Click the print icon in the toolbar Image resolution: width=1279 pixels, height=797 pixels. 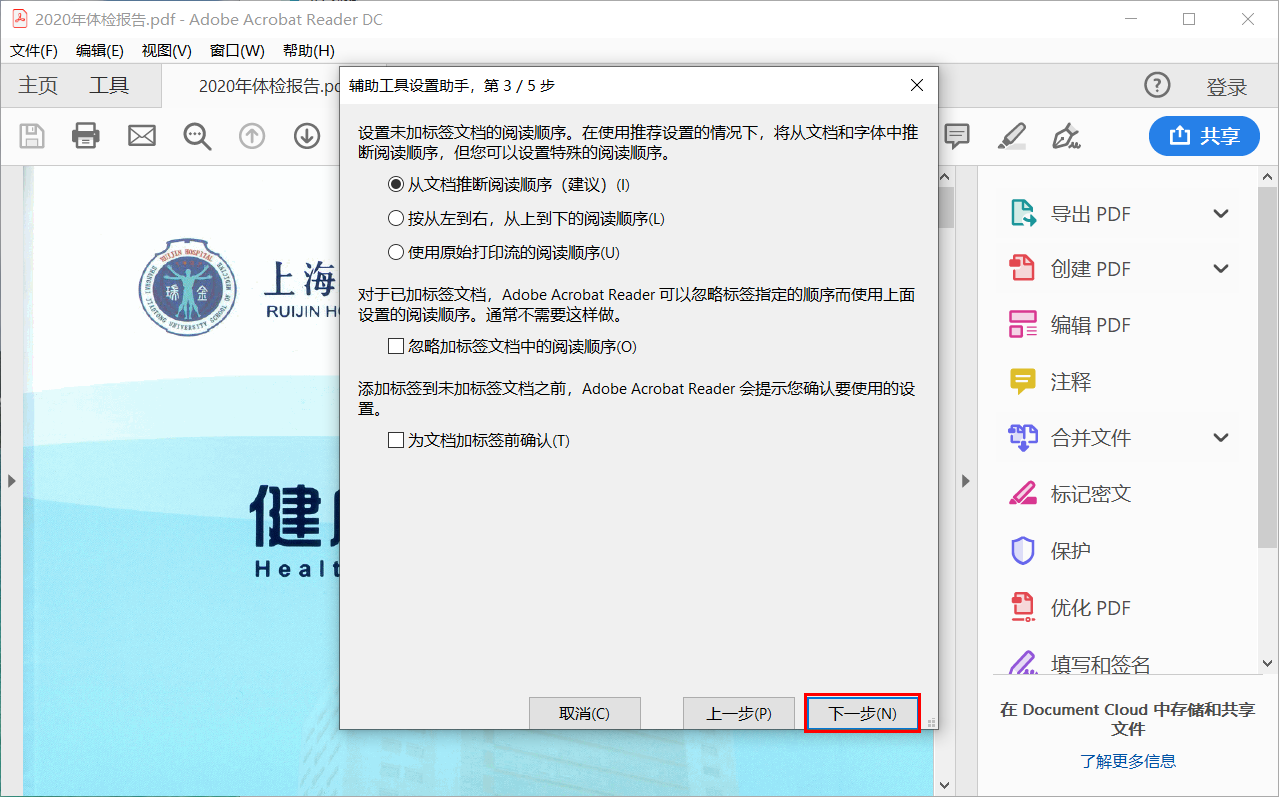coord(86,136)
